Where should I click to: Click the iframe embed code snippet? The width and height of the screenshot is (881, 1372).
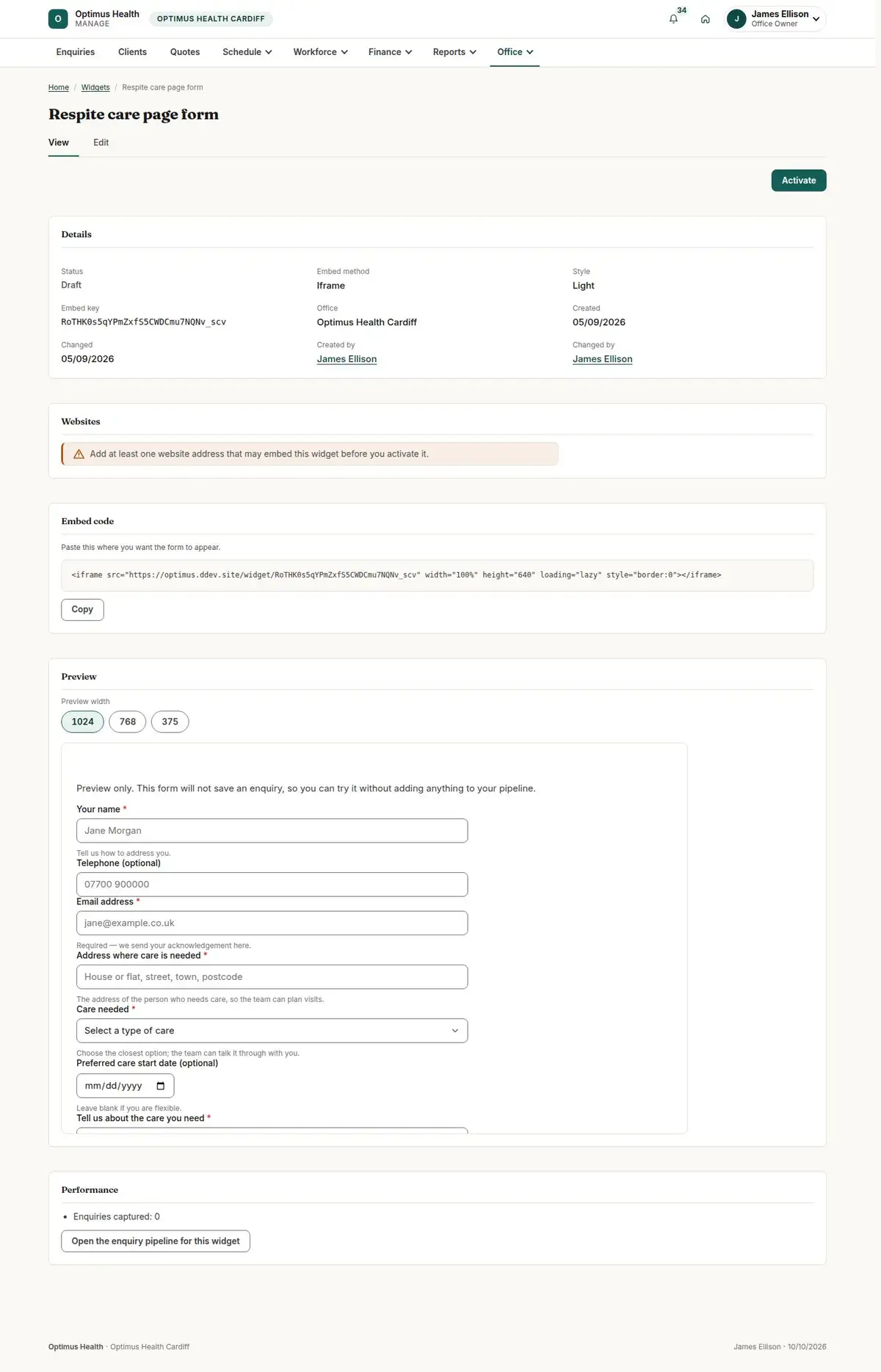tap(437, 576)
